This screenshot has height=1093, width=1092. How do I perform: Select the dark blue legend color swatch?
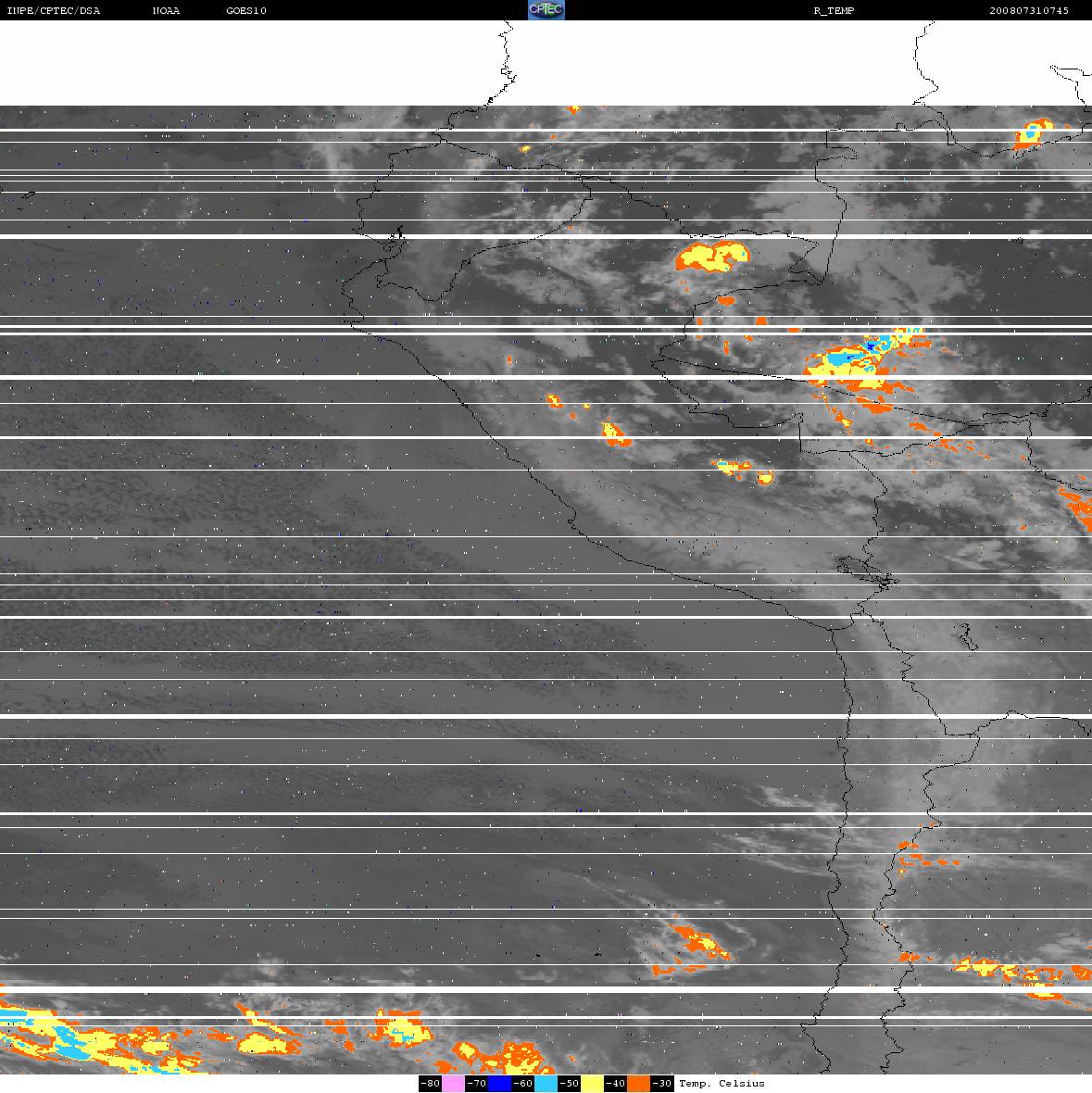coord(499,1083)
